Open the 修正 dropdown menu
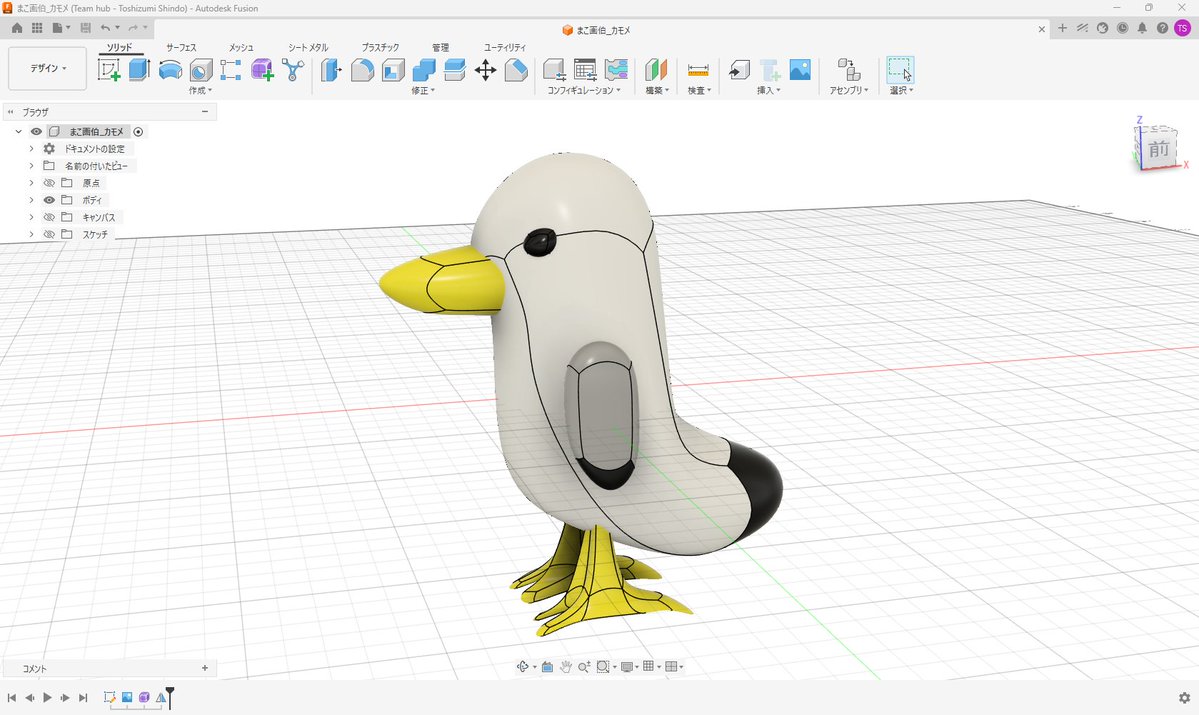Image resolution: width=1199 pixels, height=715 pixels. 423,90
